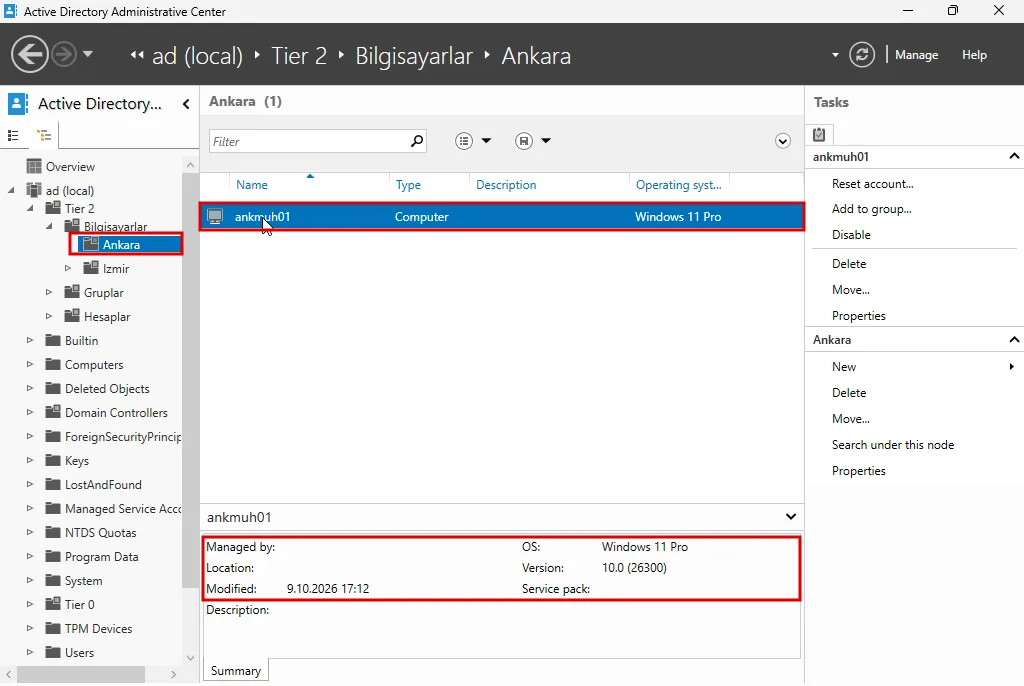The height and width of the screenshot is (686, 1024).
Task: Click the Gruplar OU icon
Action: tap(72, 291)
